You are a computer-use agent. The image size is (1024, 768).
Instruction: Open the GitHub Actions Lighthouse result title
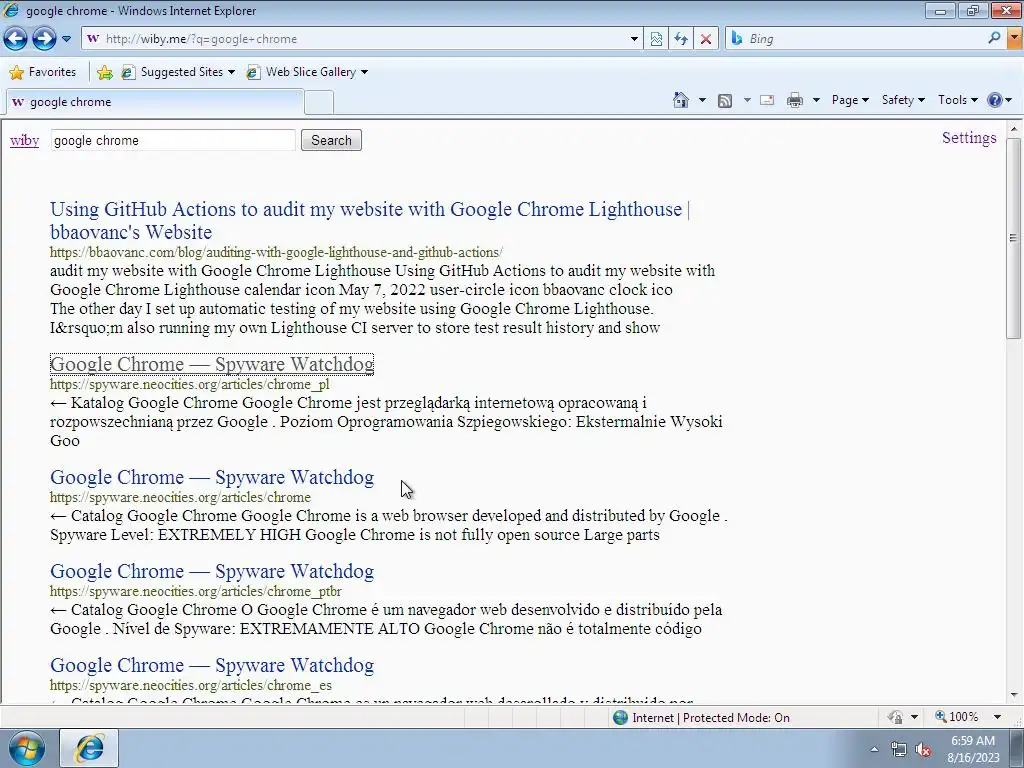(x=370, y=220)
